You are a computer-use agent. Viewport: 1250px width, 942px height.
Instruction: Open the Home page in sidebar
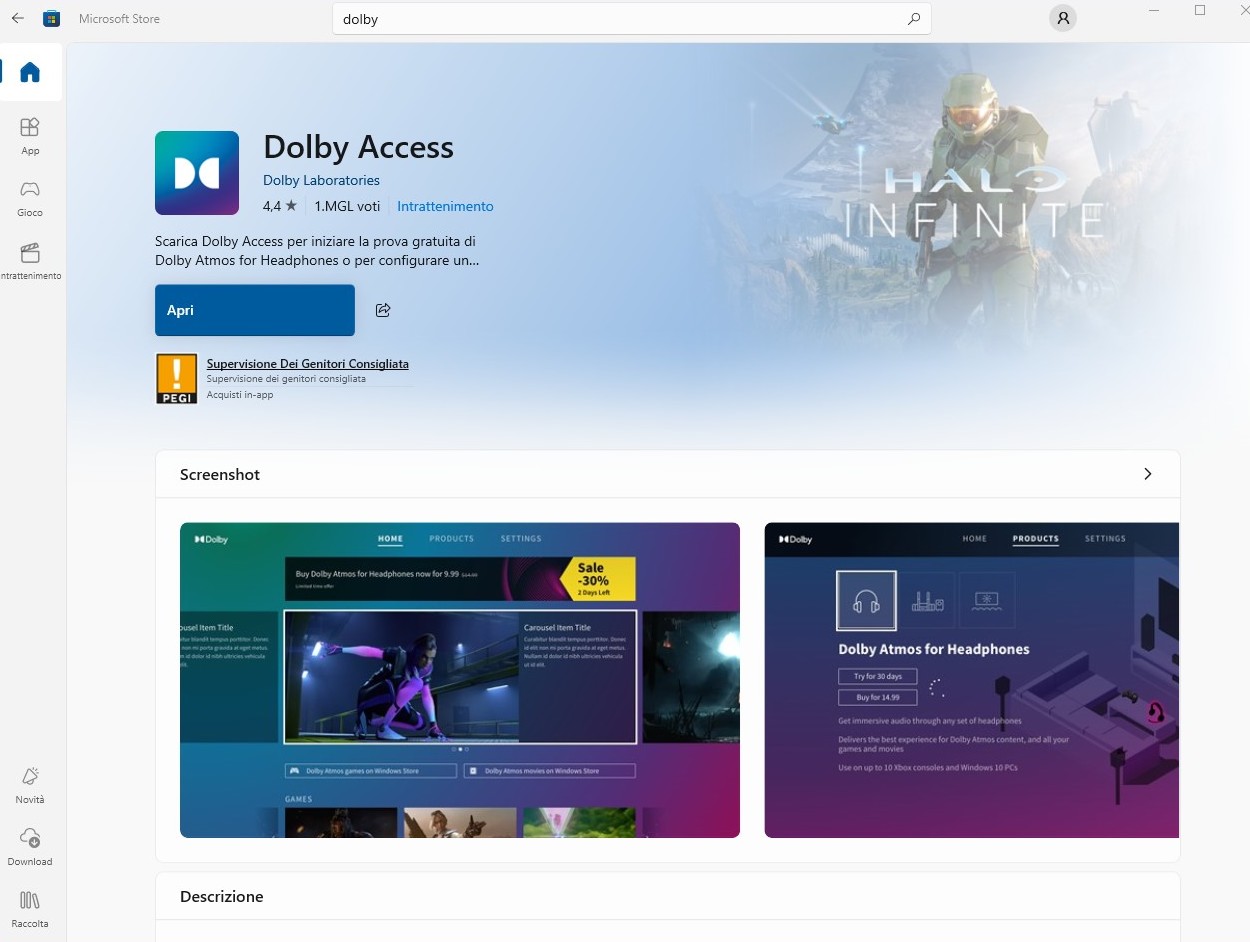click(30, 72)
